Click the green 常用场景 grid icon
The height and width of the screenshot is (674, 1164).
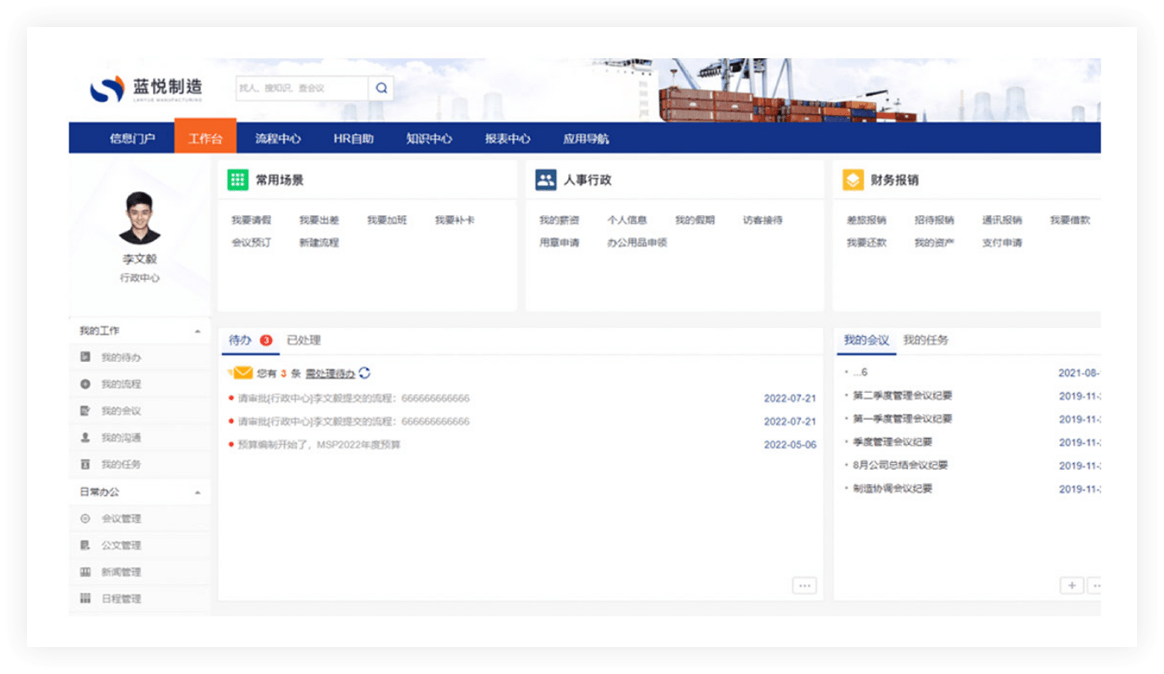tap(237, 180)
